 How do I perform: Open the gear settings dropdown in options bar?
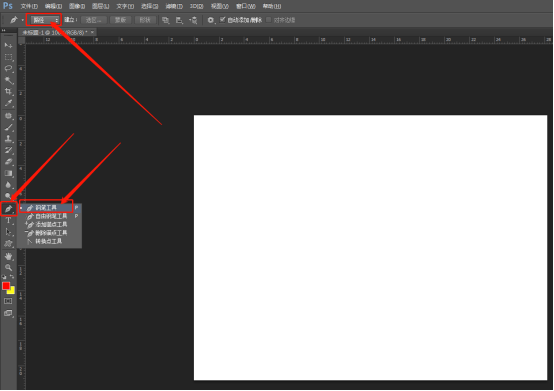click(211, 20)
